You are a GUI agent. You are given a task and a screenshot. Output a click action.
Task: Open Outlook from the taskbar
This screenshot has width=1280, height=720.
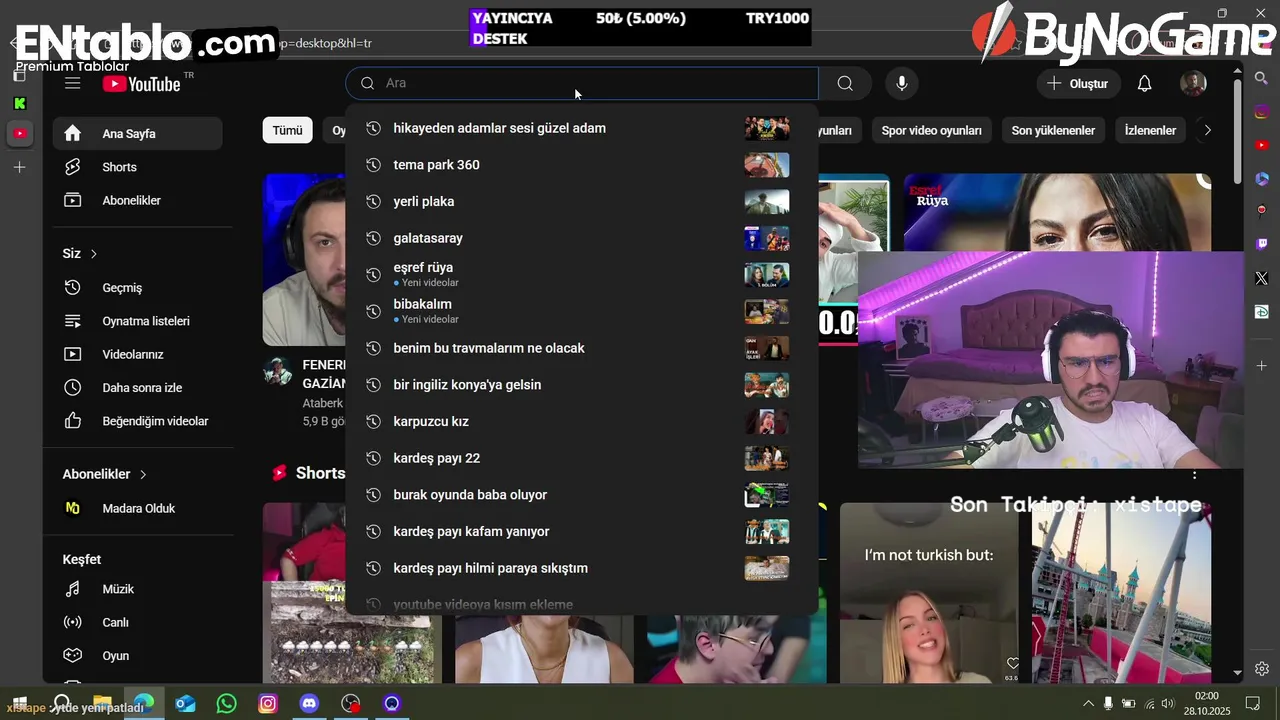point(185,704)
